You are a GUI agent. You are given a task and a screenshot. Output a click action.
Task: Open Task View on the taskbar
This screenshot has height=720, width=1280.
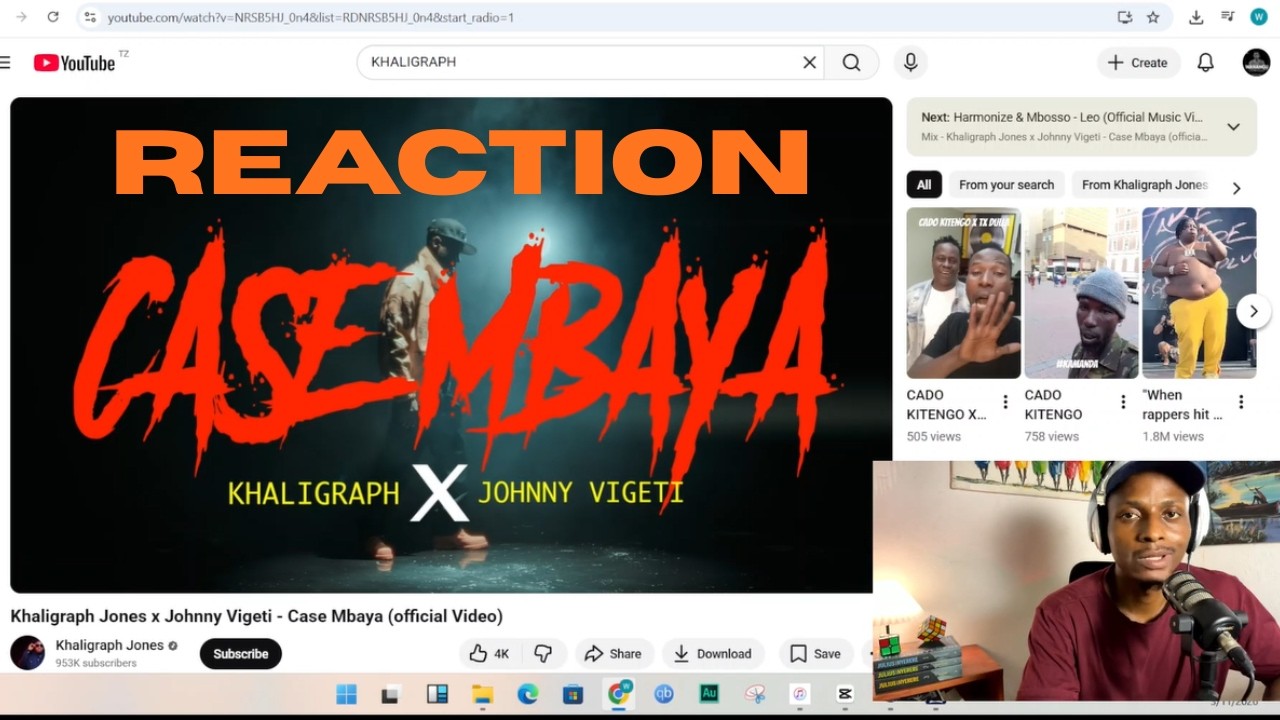pos(391,694)
